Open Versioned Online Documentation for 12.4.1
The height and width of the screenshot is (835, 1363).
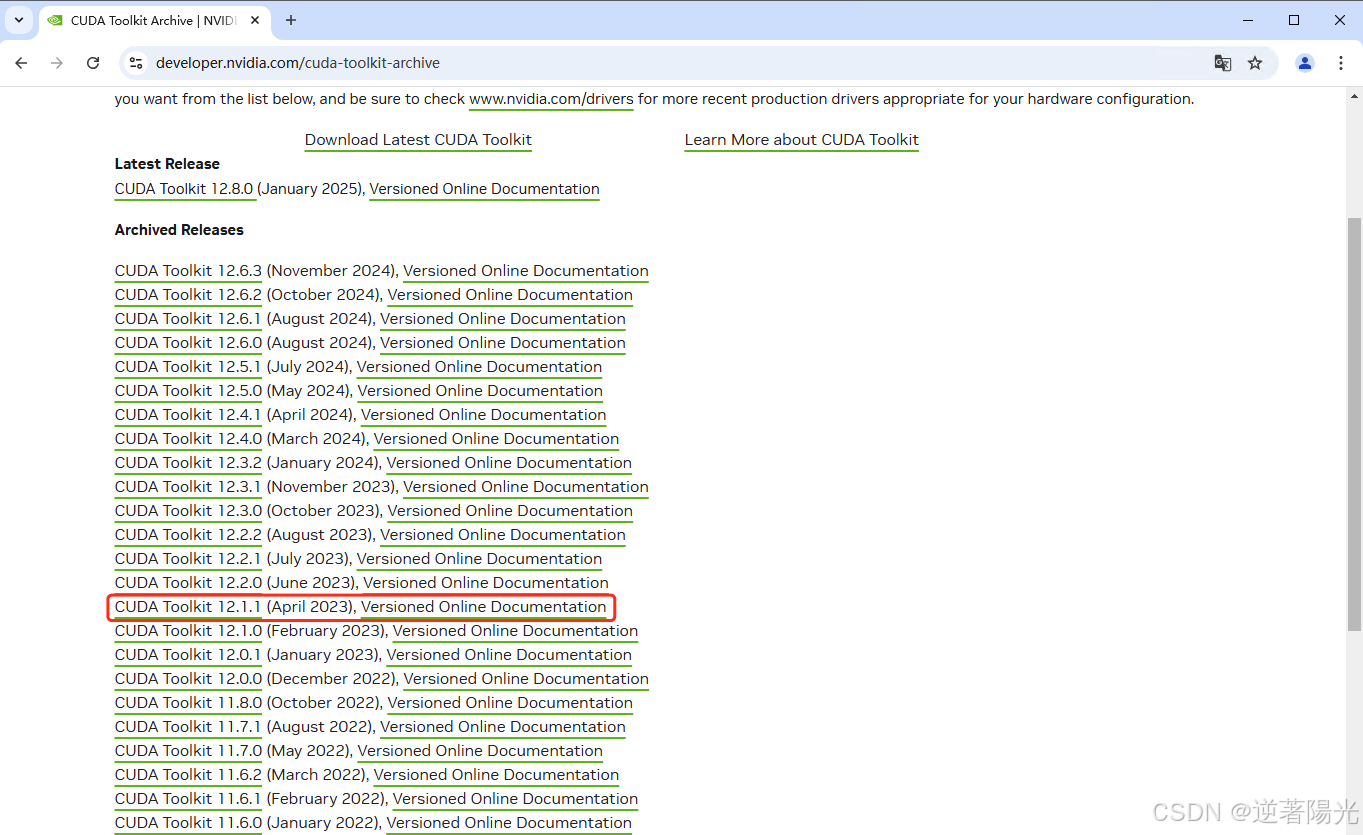483,415
